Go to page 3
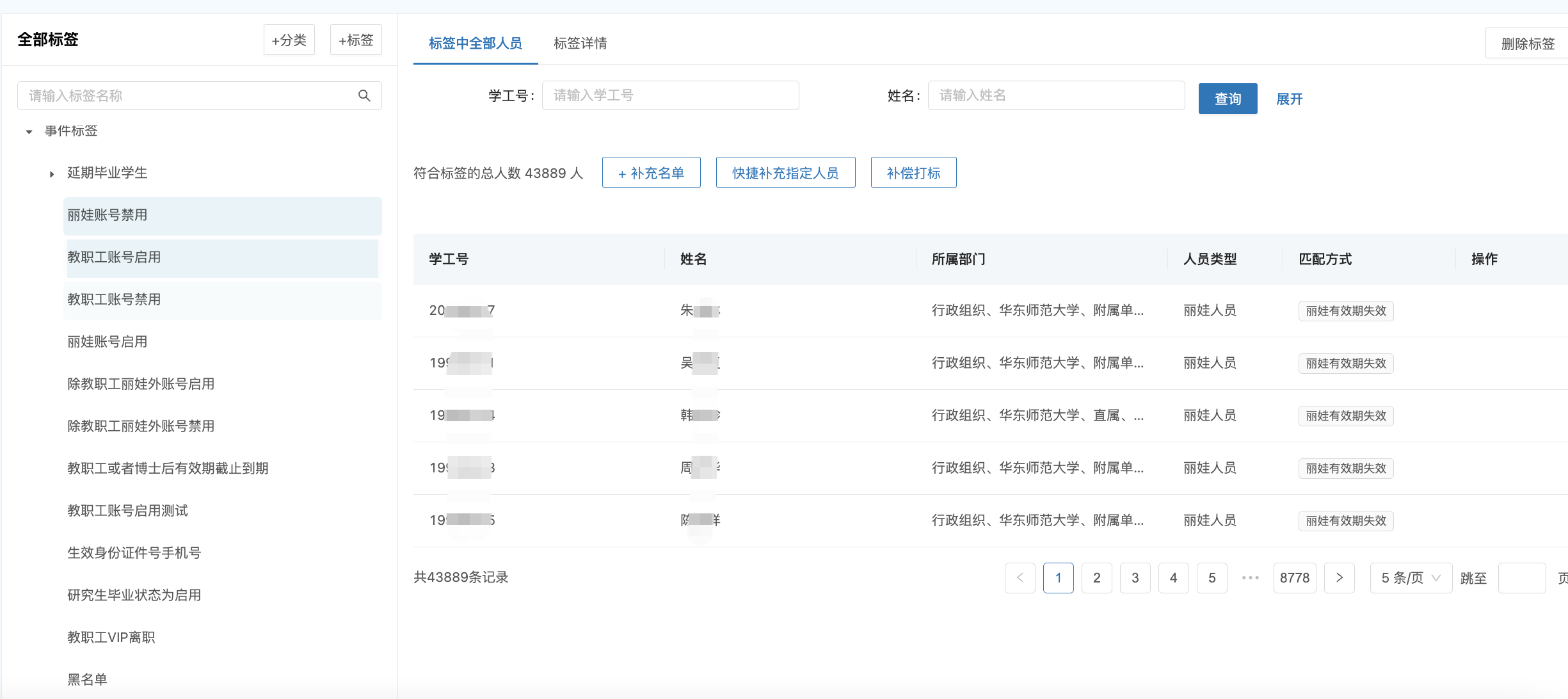1568x699 pixels. (x=1135, y=578)
